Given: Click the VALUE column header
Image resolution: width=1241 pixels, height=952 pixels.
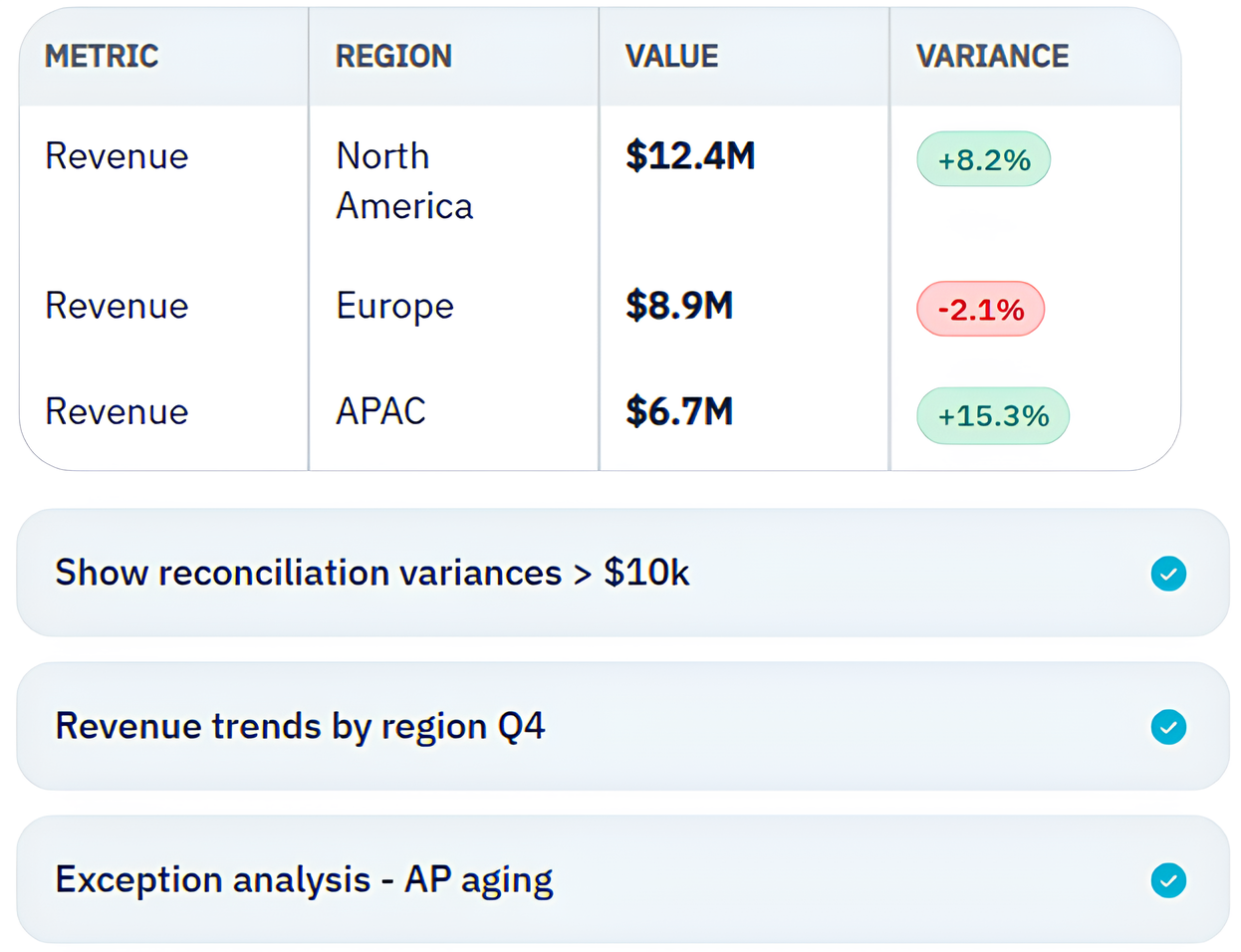Looking at the screenshot, I should [x=671, y=57].
